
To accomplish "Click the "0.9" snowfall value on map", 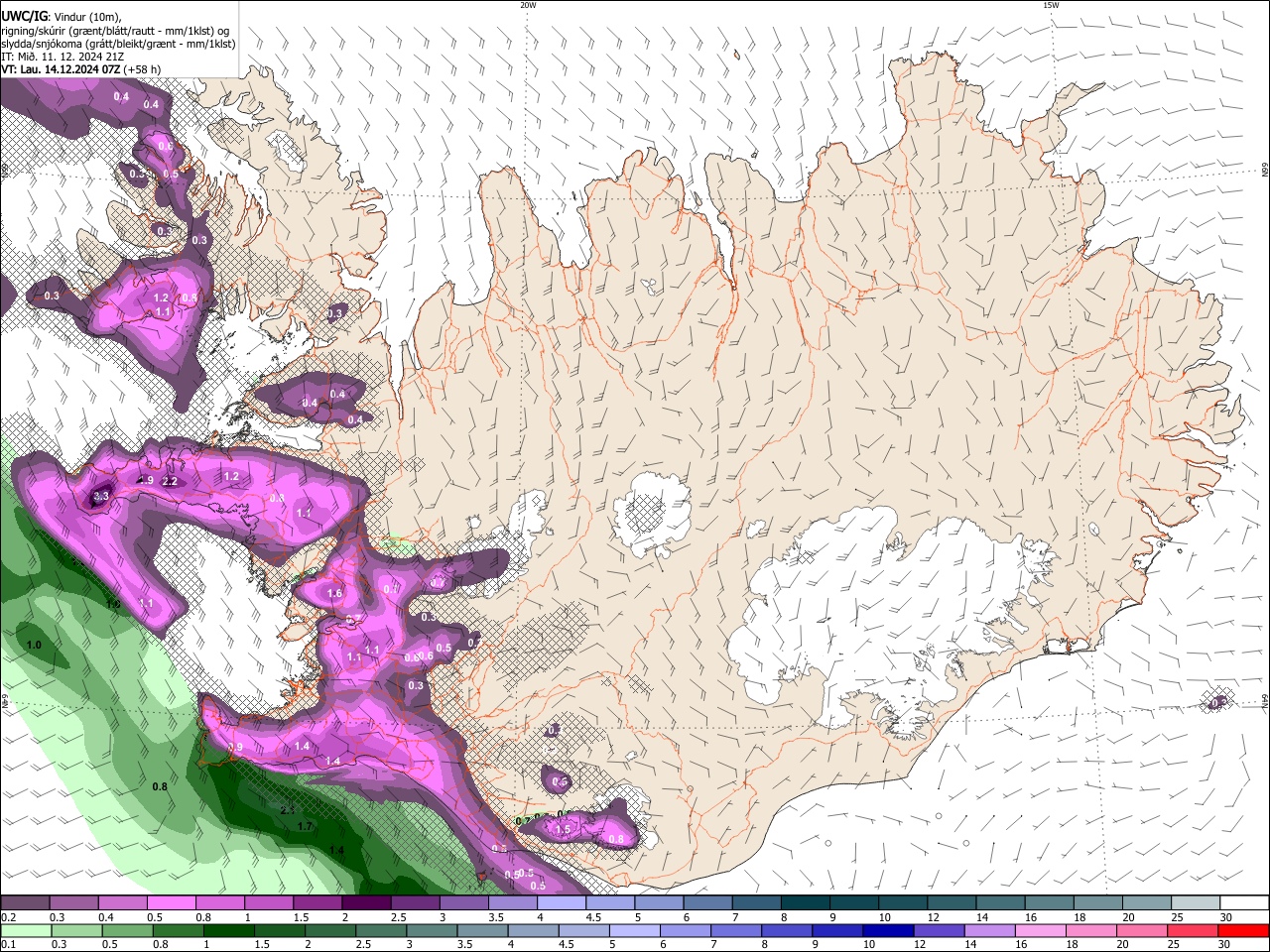I will tap(235, 748).
